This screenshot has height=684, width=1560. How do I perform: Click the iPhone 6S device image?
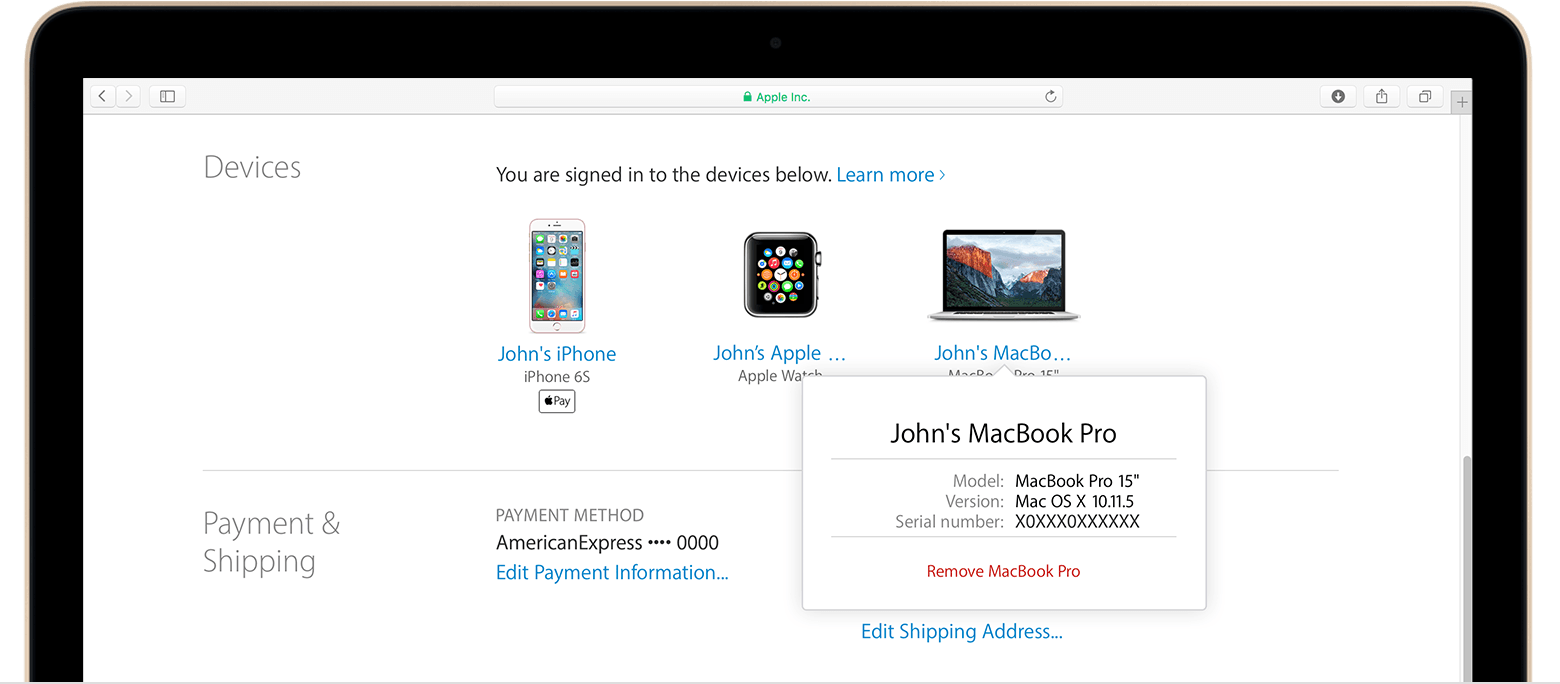click(x=557, y=276)
